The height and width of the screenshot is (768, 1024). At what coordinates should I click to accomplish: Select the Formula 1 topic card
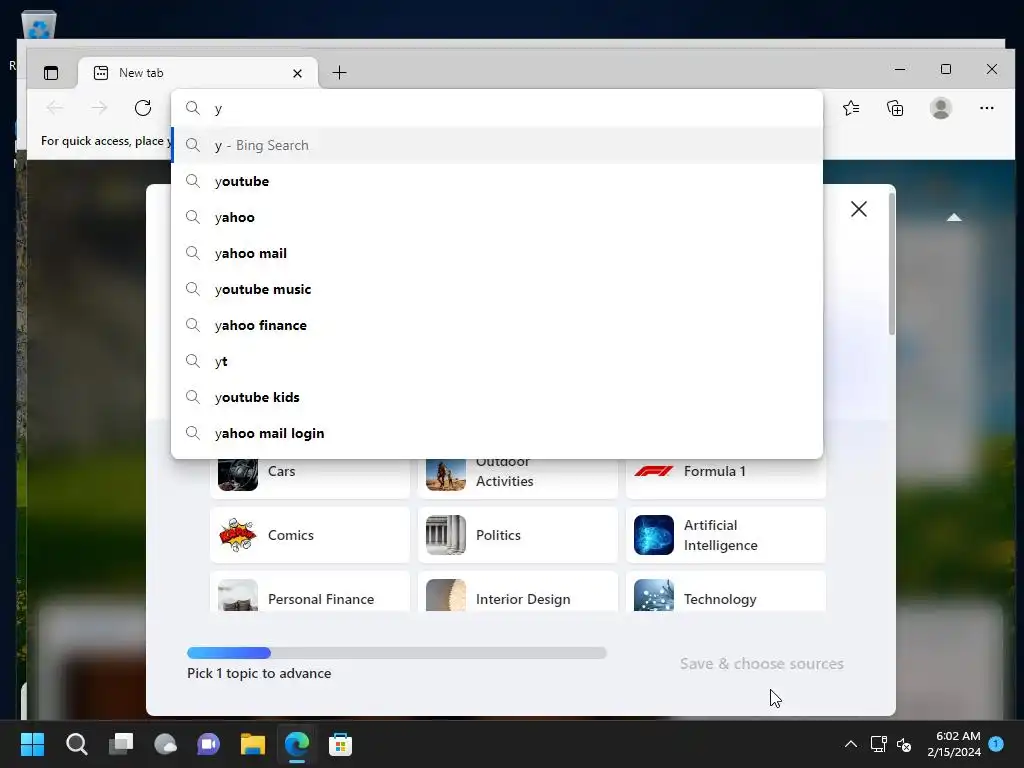coord(726,478)
